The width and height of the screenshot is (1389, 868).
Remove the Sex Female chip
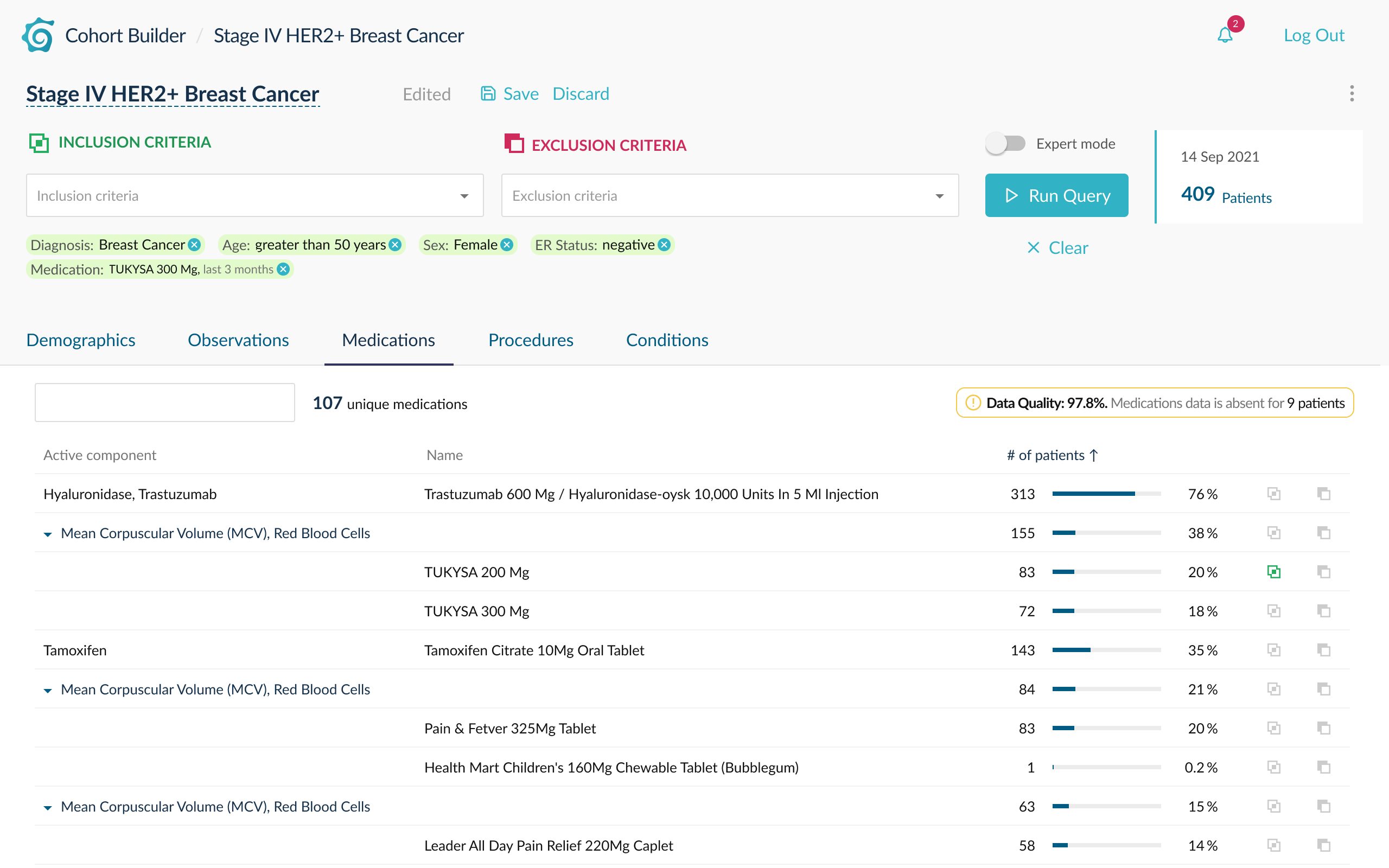tap(507, 245)
